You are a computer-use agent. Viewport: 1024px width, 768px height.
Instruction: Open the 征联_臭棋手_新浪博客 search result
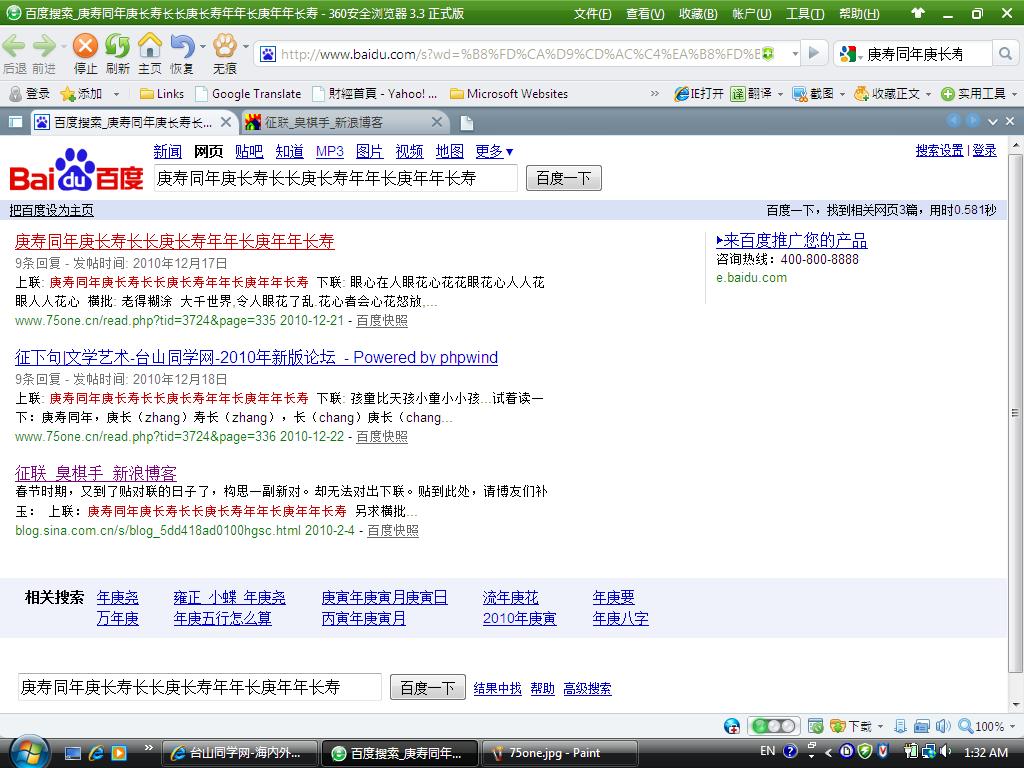(x=96, y=473)
